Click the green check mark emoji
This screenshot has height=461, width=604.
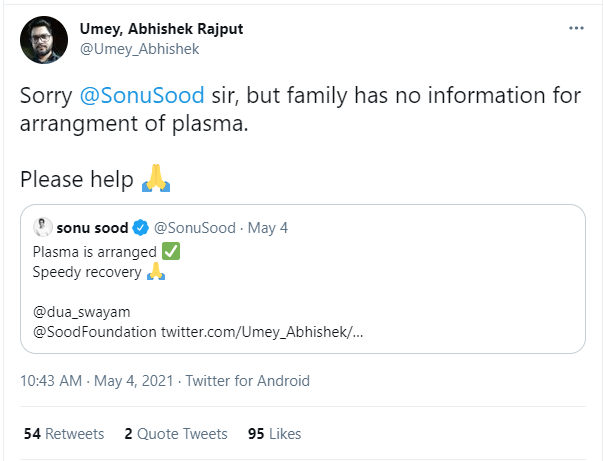[170, 251]
